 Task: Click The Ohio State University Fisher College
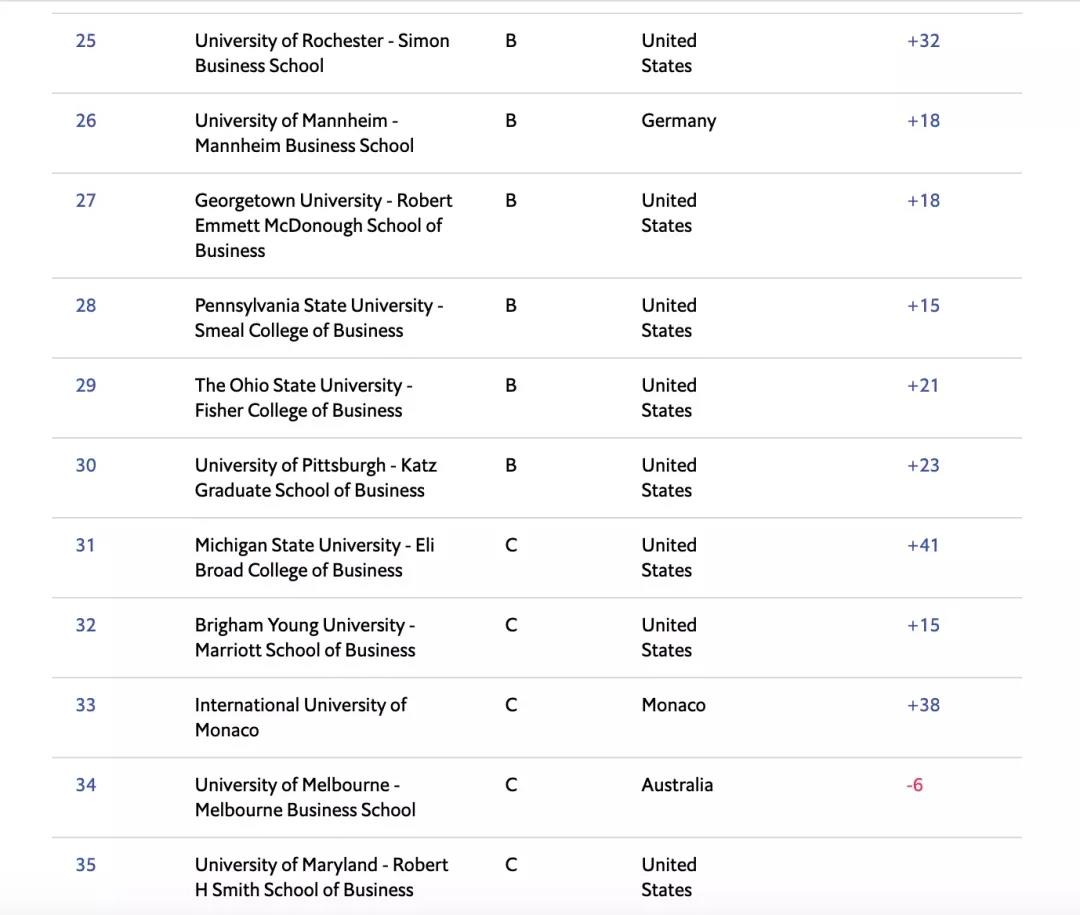(x=303, y=398)
